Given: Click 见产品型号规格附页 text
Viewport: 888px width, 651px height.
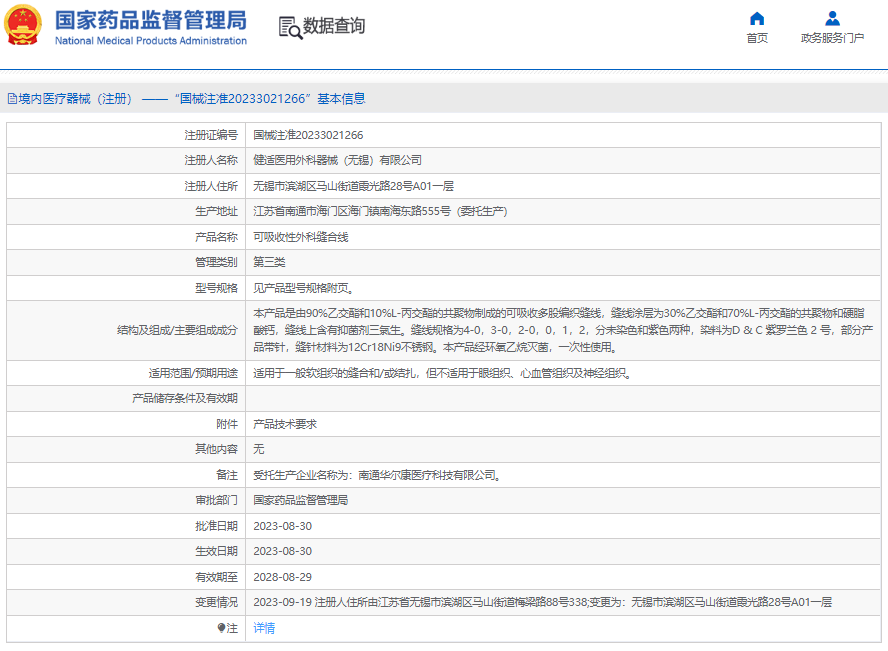Looking at the screenshot, I should click(304, 288).
